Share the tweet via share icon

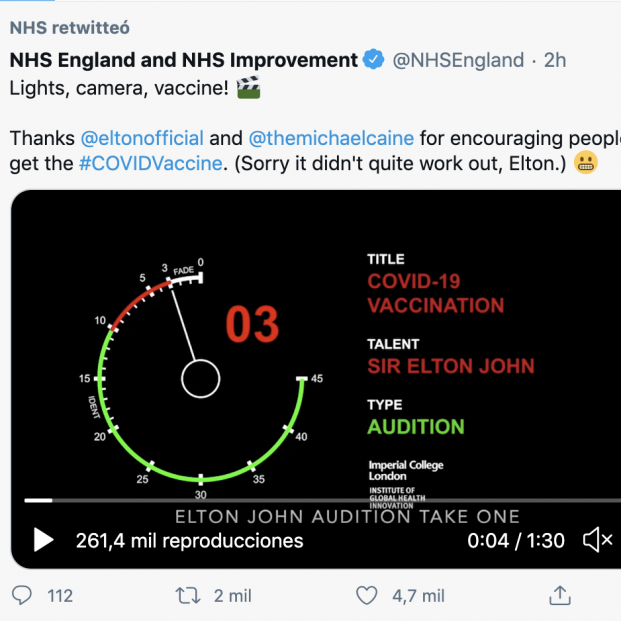559,596
